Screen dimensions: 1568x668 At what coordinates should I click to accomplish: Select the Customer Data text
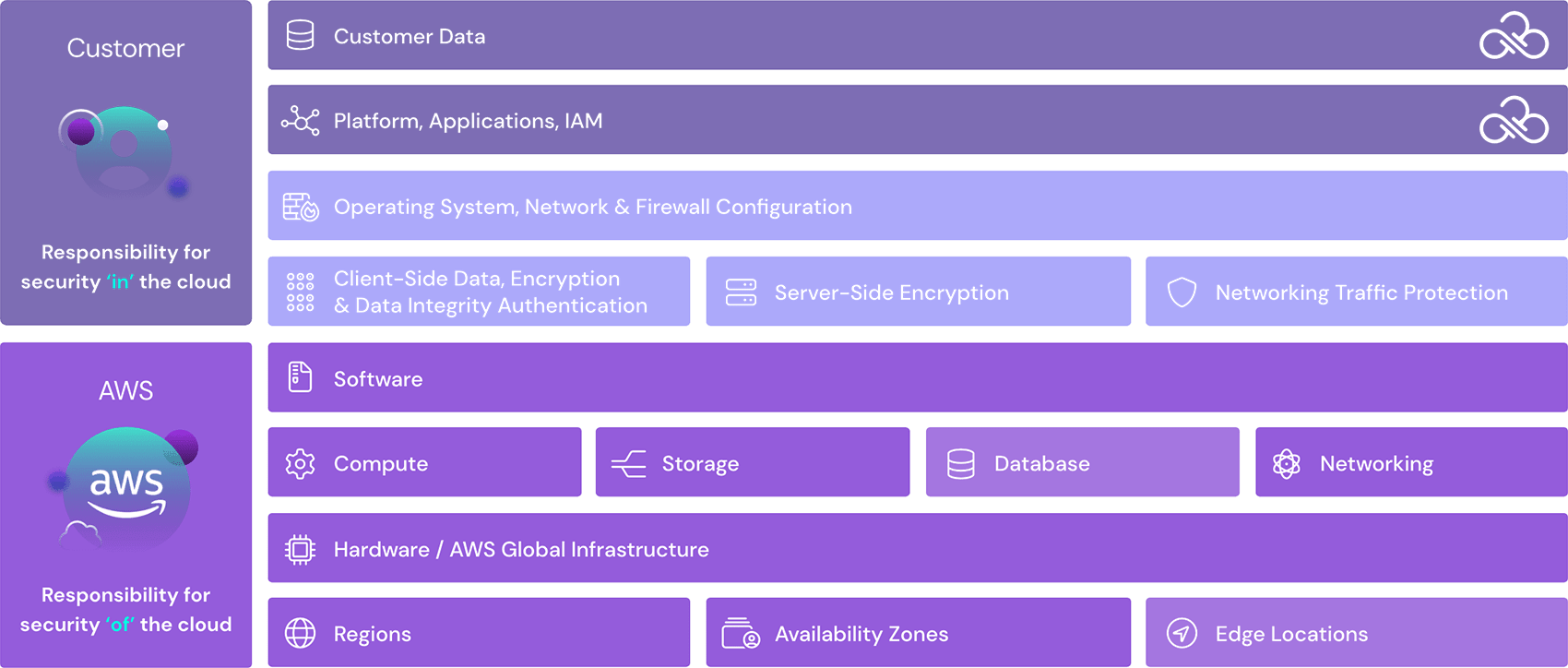pos(410,36)
